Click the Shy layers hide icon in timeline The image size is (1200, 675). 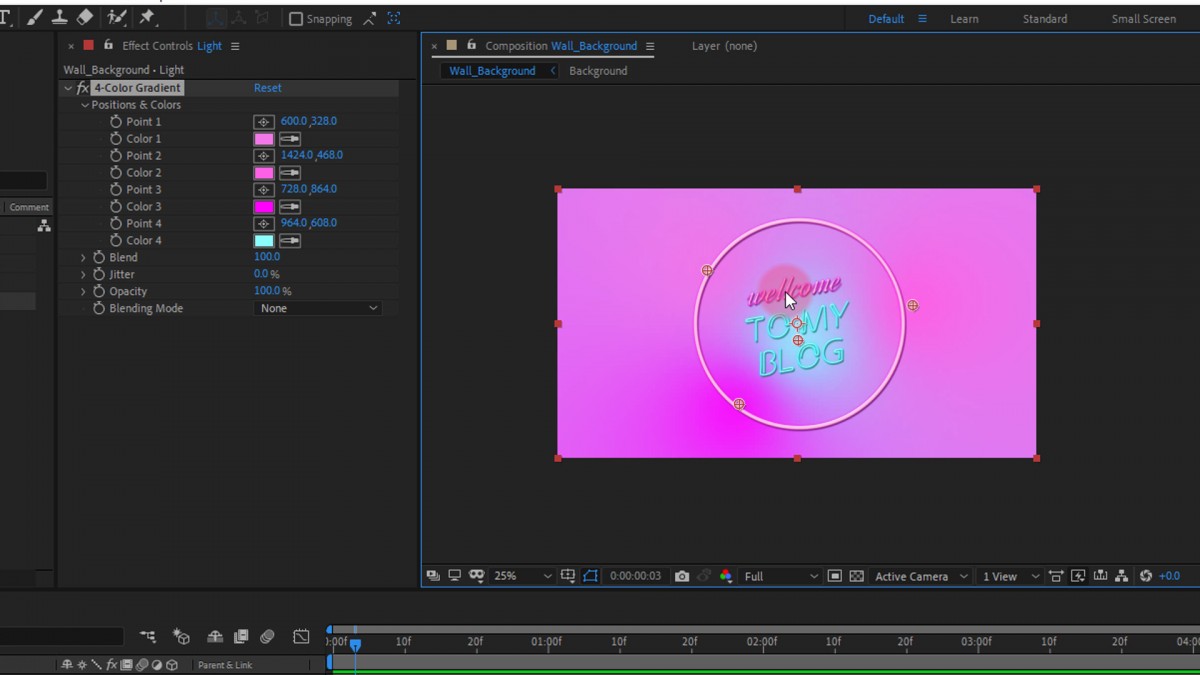(215, 636)
